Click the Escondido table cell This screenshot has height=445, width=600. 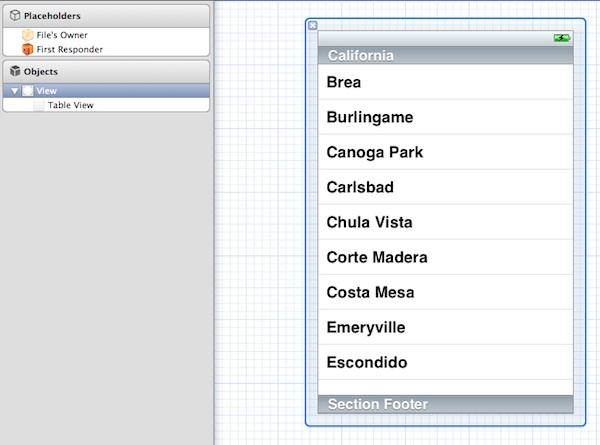pos(445,363)
